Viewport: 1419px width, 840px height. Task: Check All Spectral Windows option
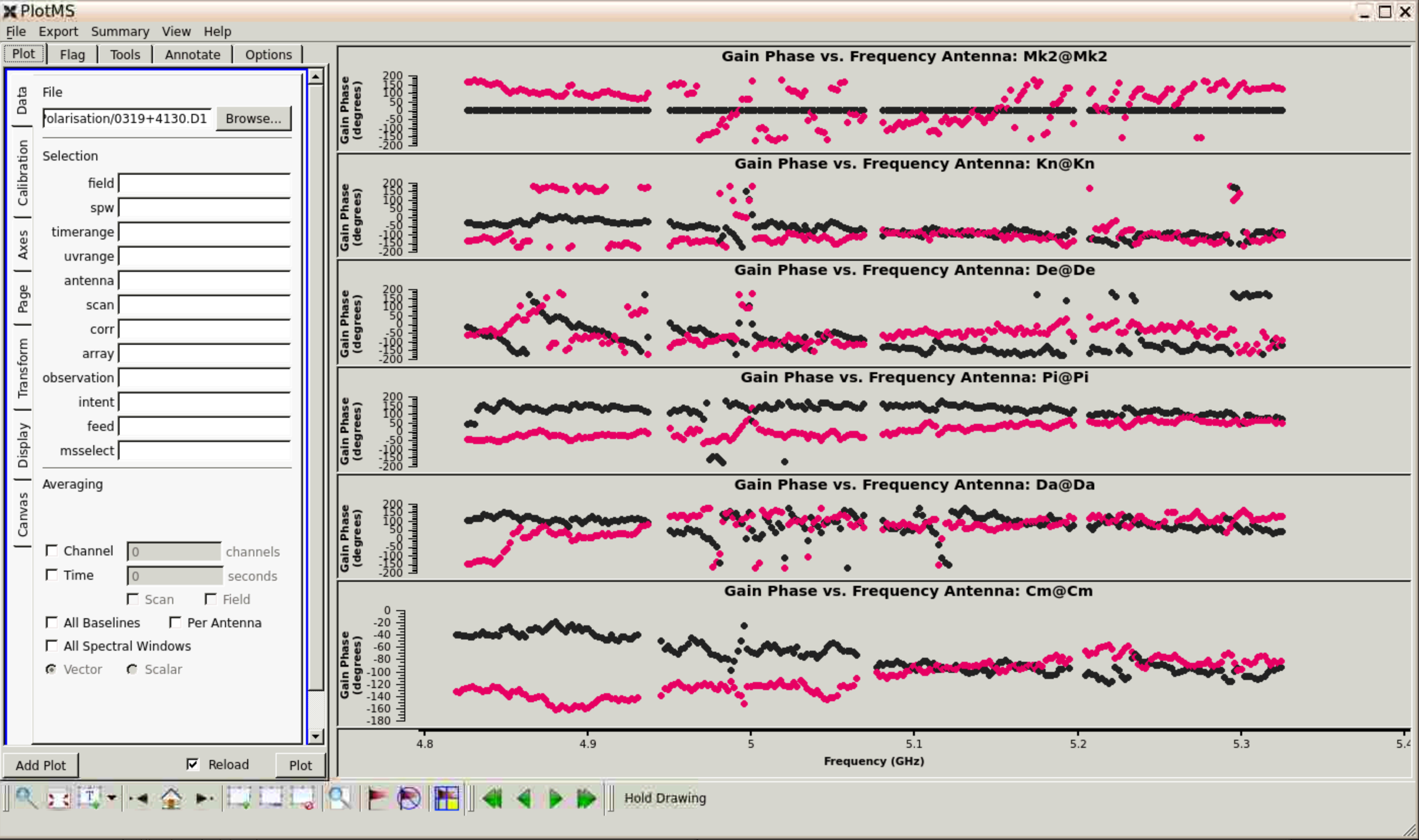click(52, 645)
